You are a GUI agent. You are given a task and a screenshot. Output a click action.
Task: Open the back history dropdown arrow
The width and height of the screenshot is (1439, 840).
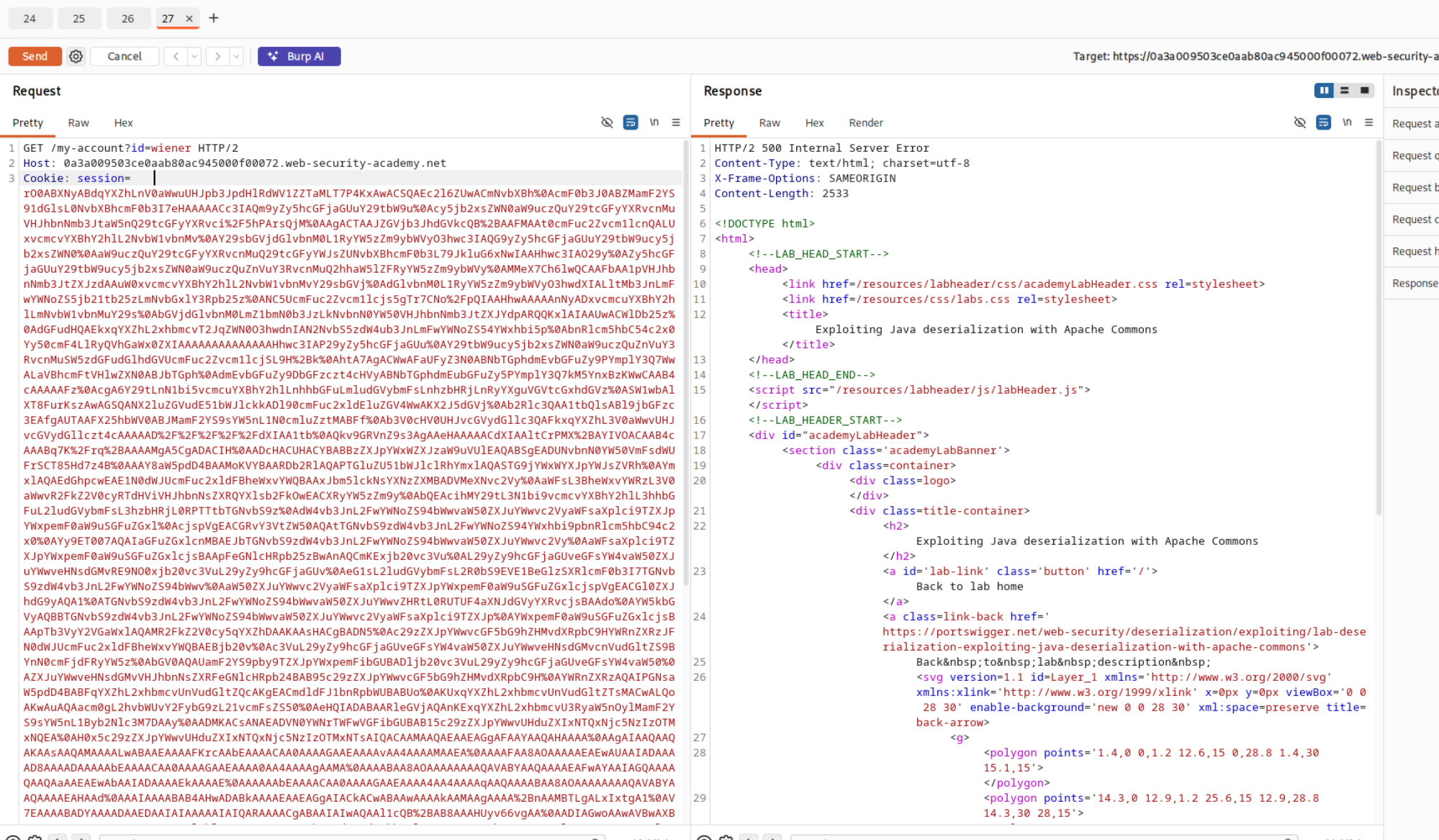(x=194, y=56)
